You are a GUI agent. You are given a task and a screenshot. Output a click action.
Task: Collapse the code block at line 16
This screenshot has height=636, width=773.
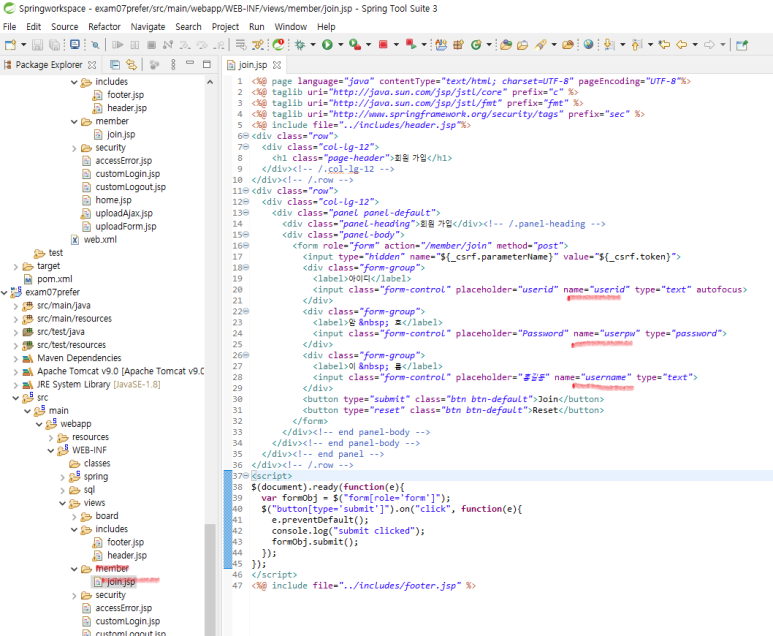pos(246,246)
